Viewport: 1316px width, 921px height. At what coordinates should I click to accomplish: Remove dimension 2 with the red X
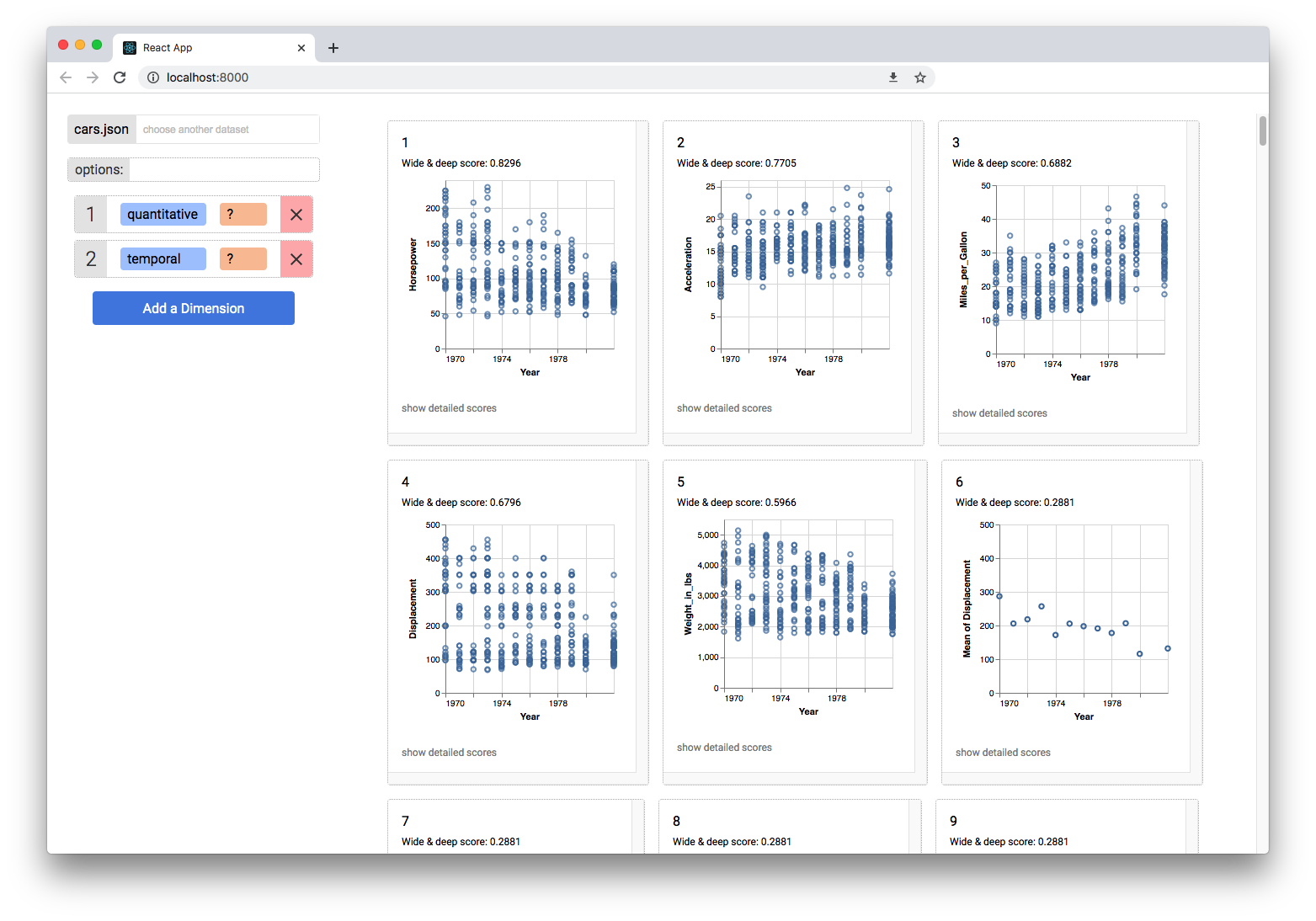(x=296, y=259)
